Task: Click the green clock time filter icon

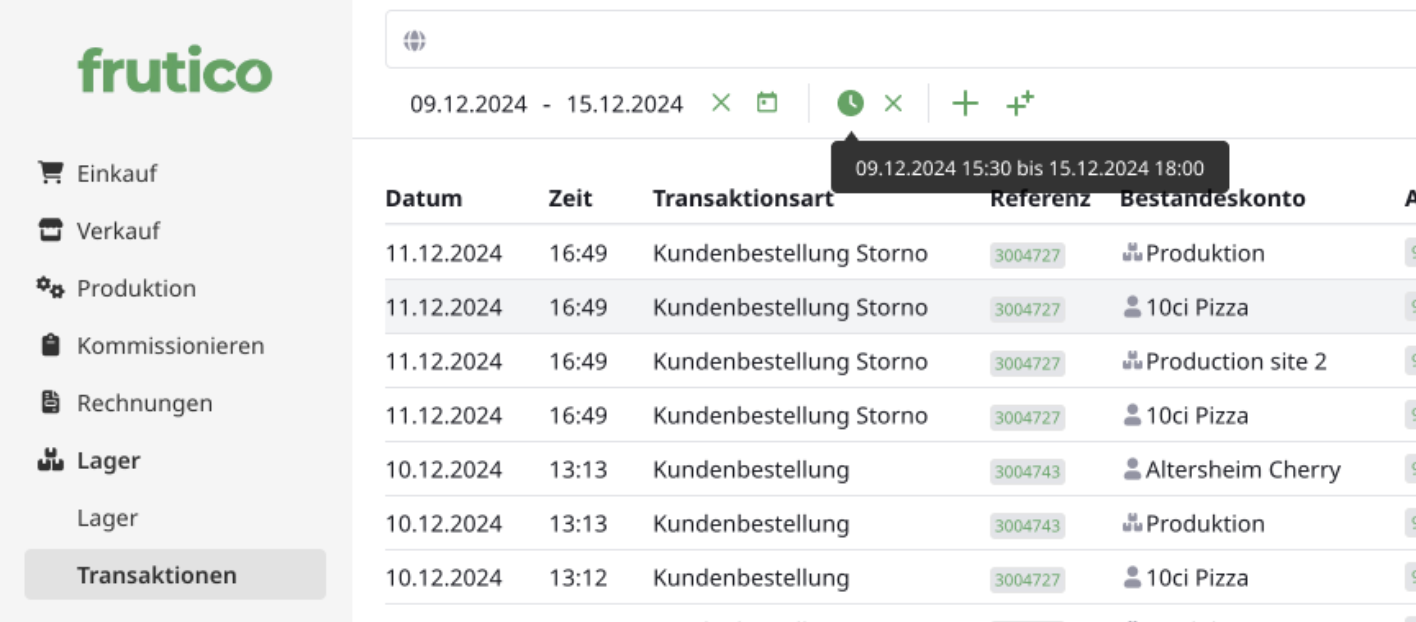Action: coord(850,103)
